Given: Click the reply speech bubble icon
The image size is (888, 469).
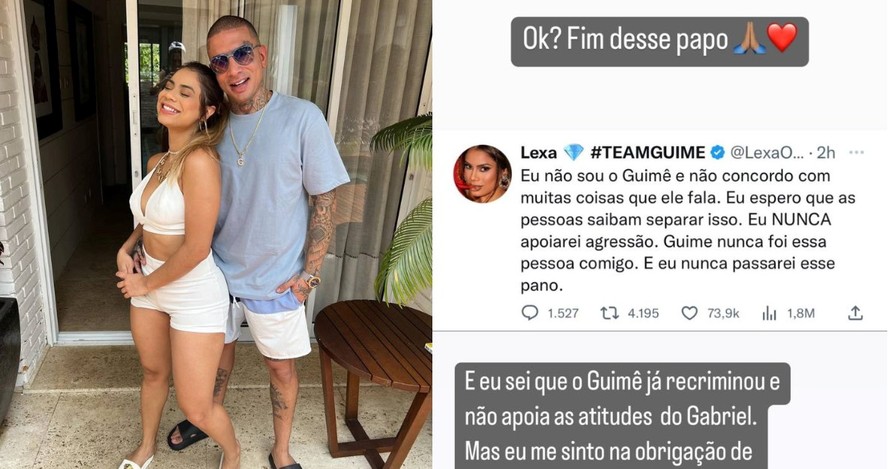Looking at the screenshot, I should [x=530, y=313].
